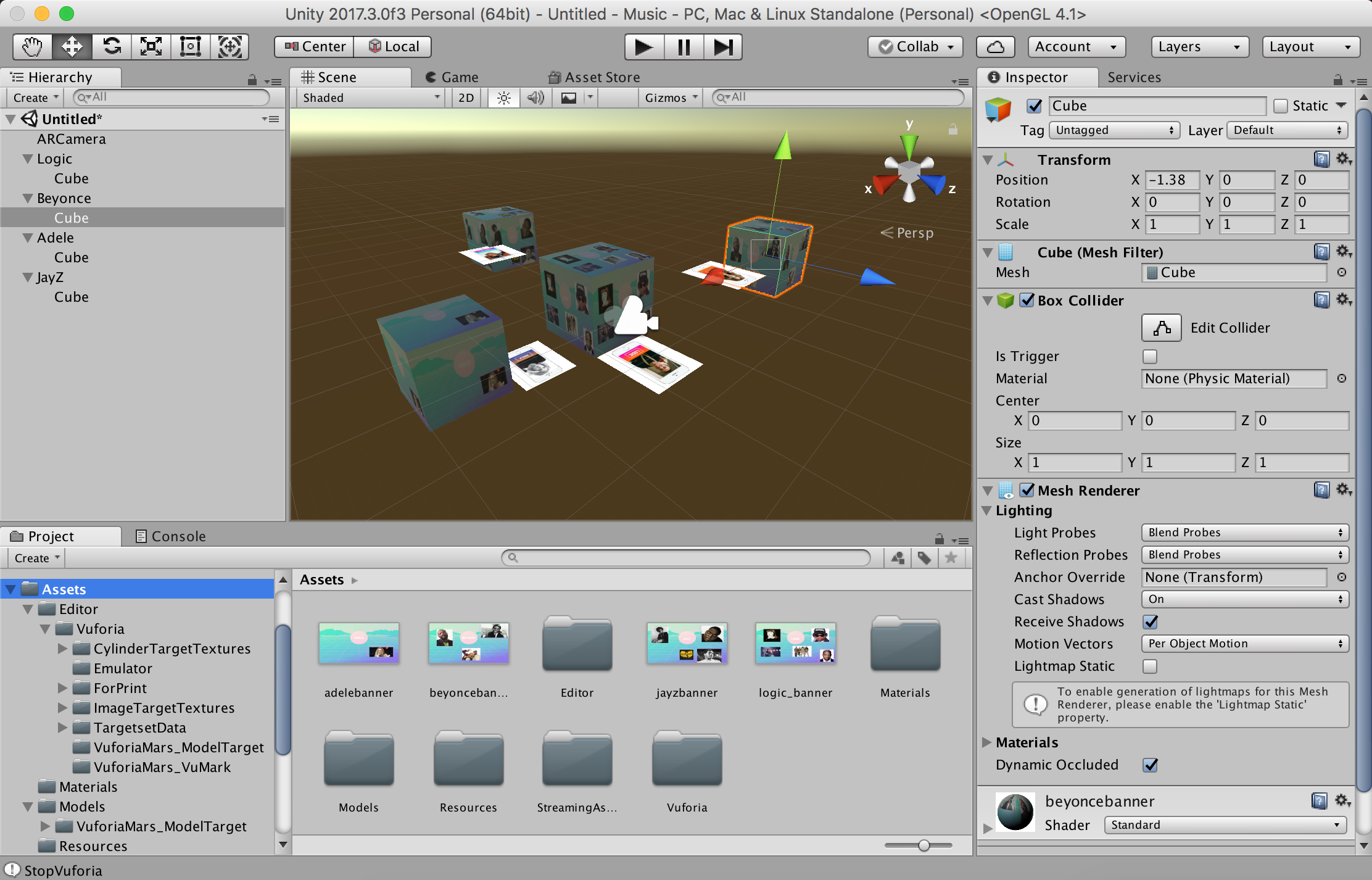This screenshot has width=1372, height=880.
Task: Open the Shaded draw mode dropdown
Action: (371, 98)
